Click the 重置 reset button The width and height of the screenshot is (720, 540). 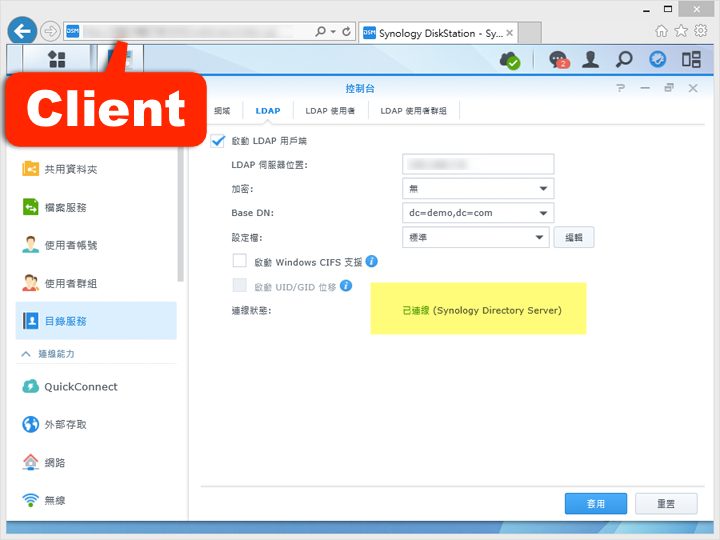pyautogui.click(x=666, y=504)
